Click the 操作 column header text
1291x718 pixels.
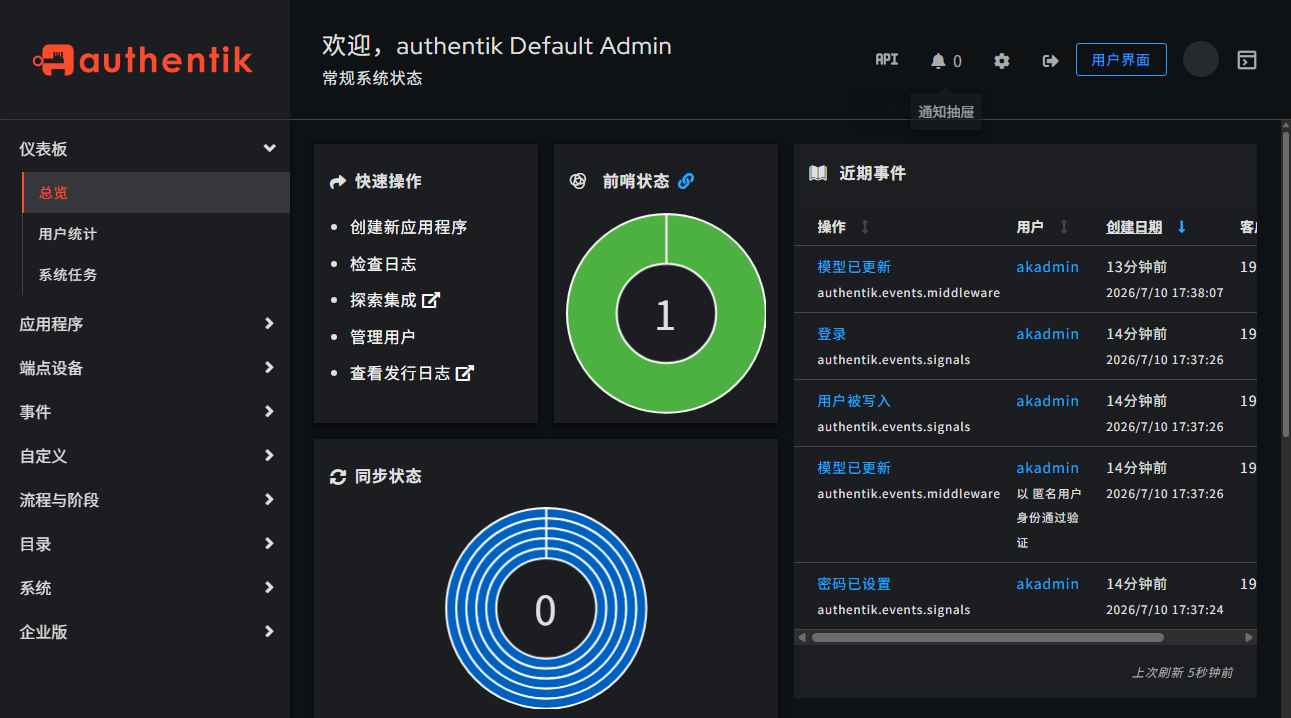pos(832,227)
